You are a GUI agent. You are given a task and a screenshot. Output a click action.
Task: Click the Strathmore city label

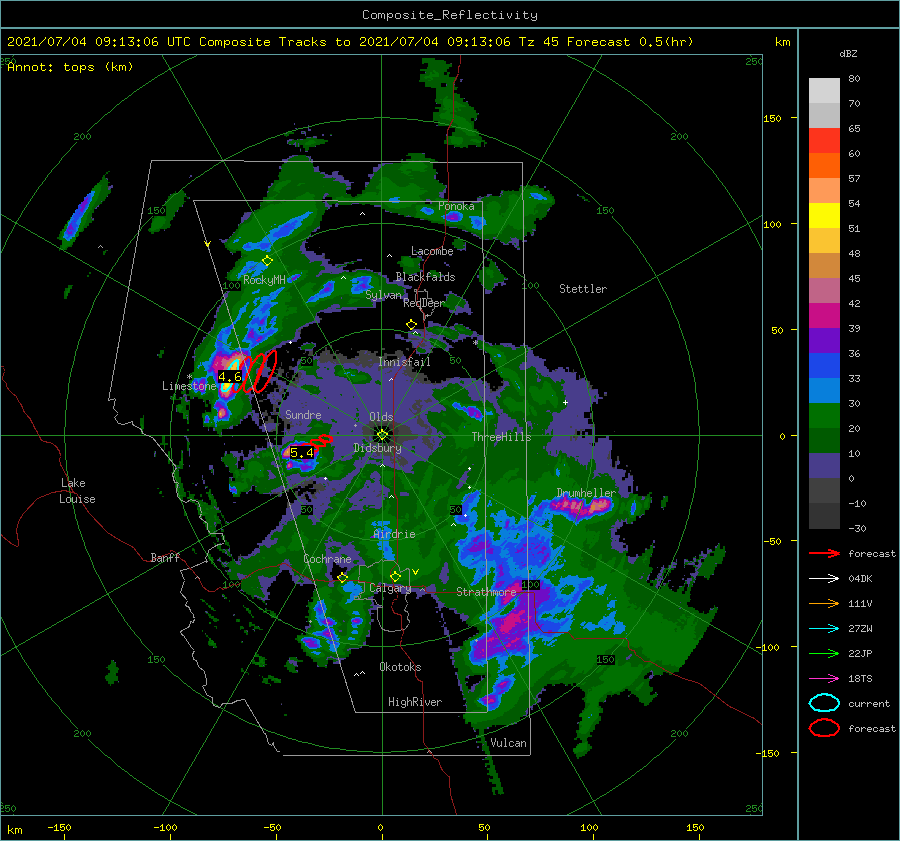486,591
